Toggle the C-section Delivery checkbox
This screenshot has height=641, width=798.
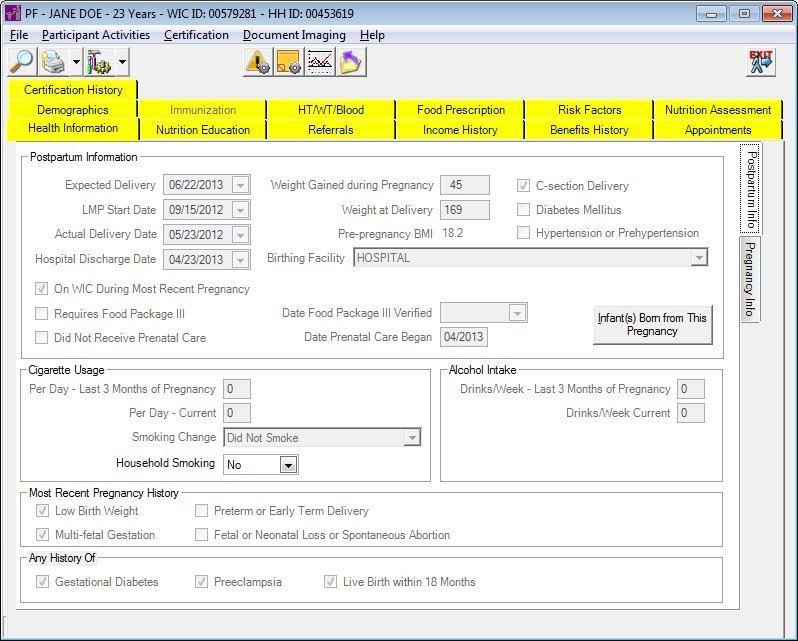[x=523, y=186]
